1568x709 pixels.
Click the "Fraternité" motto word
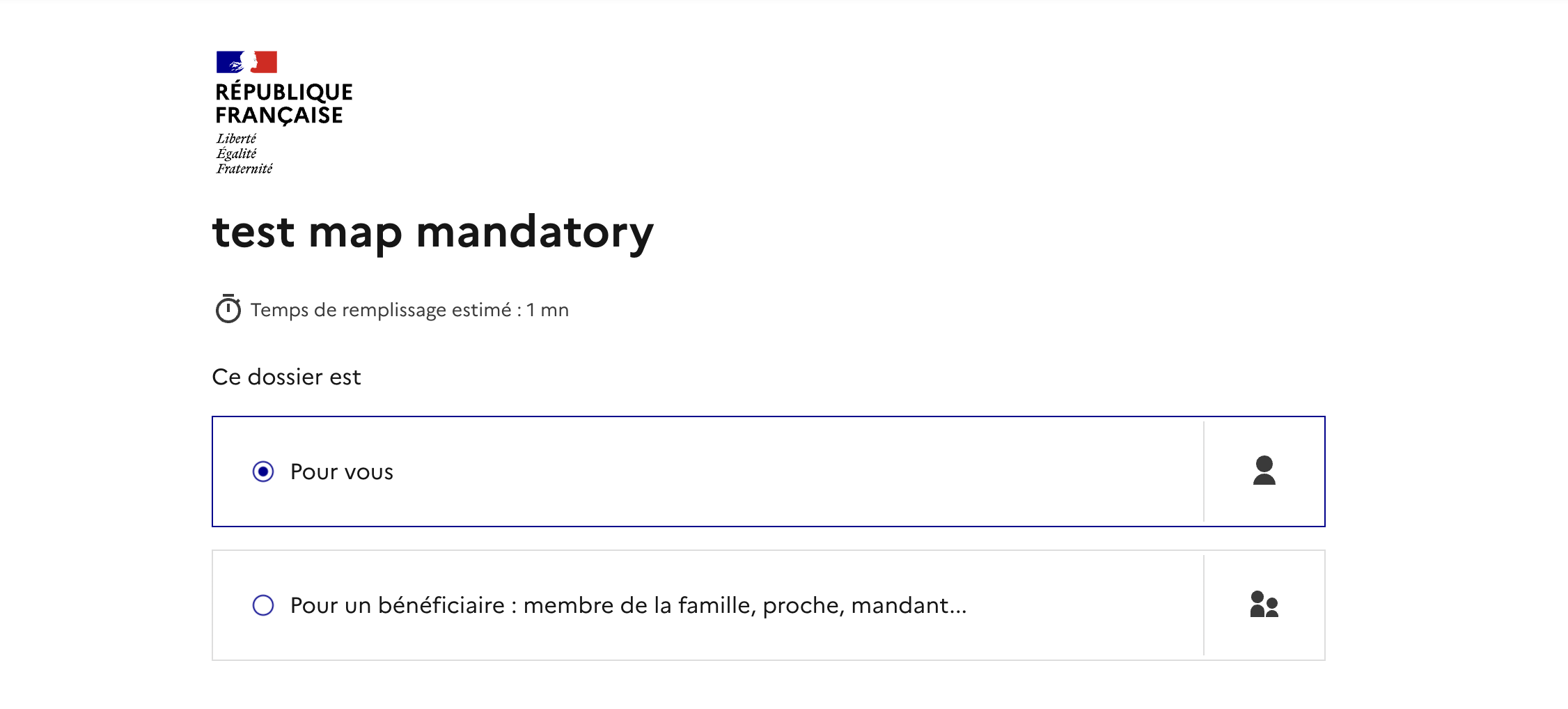(x=244, y=169)
